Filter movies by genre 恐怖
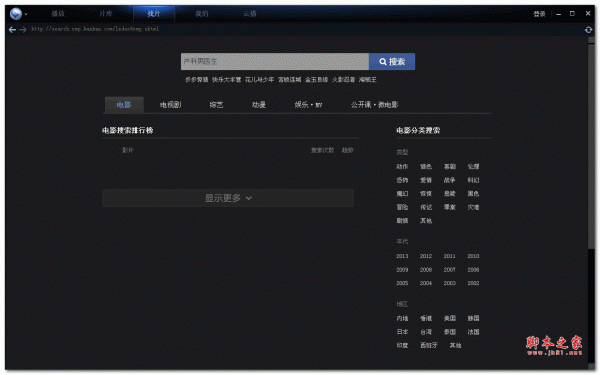This screenshot has height=375, width=600. point(402,180)
